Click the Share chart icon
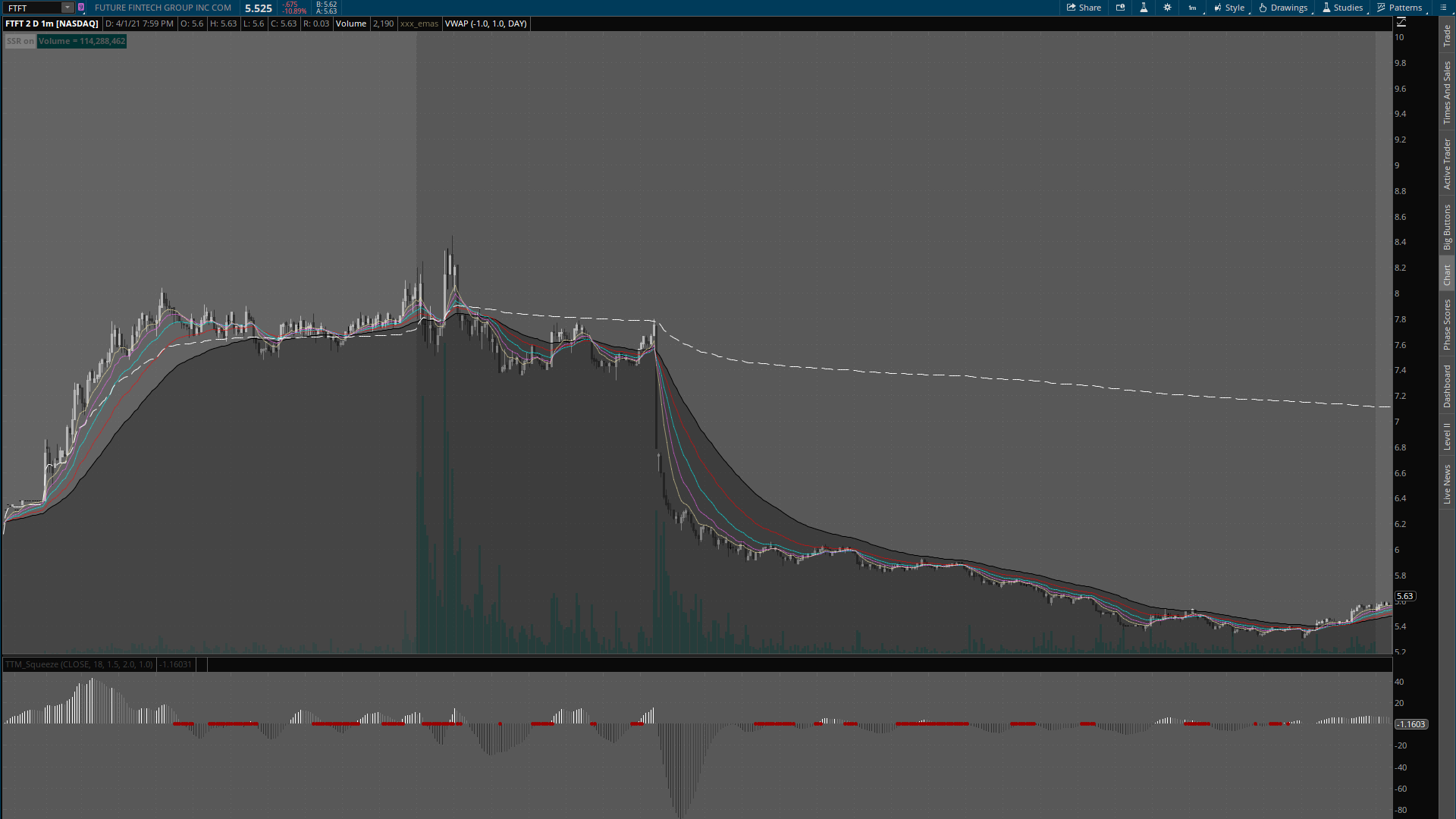The height and width of the screenshot is (819, 1456). point(1084,8)
